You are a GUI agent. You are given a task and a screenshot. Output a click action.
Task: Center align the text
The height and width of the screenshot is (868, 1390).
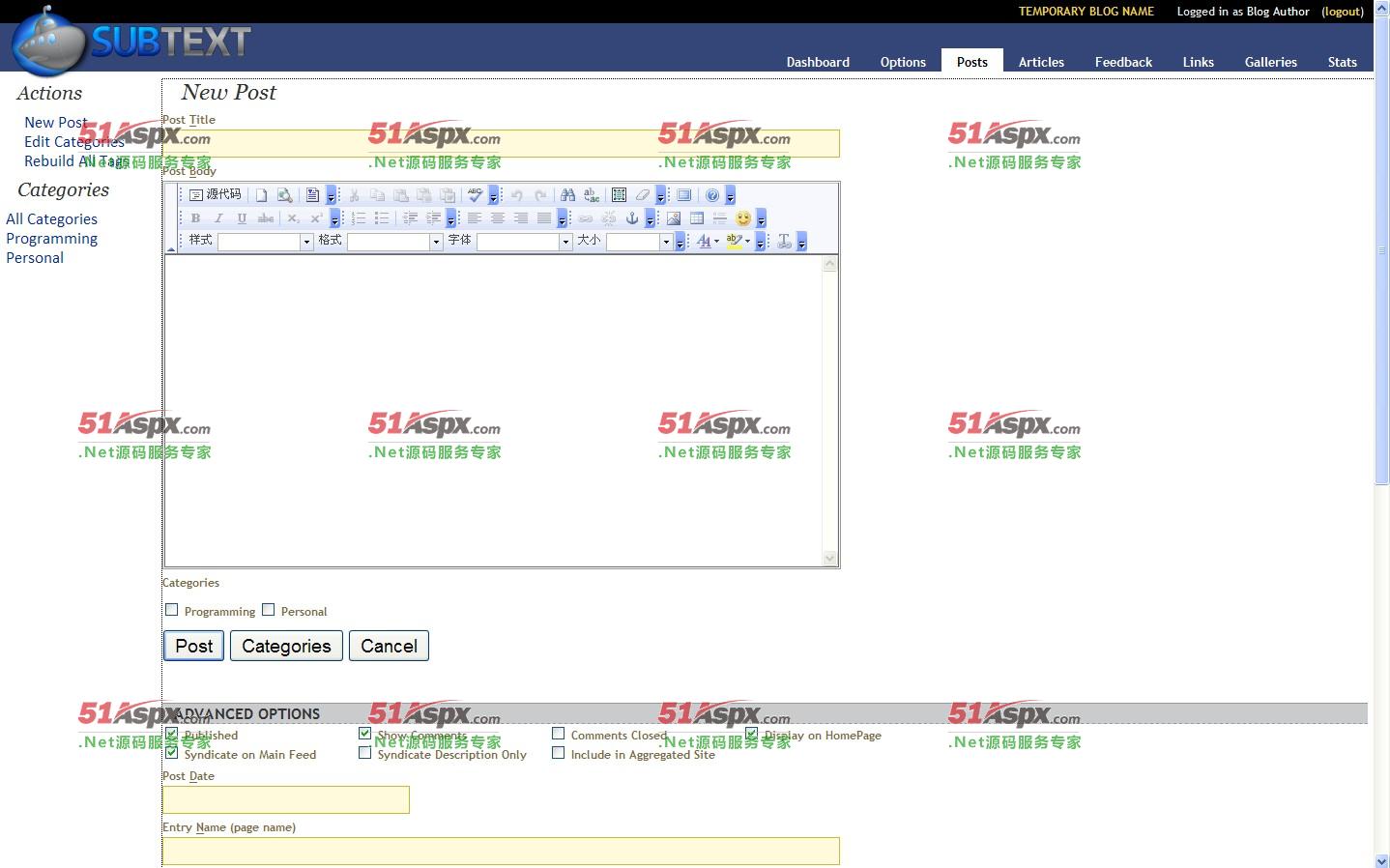point(498,218)
